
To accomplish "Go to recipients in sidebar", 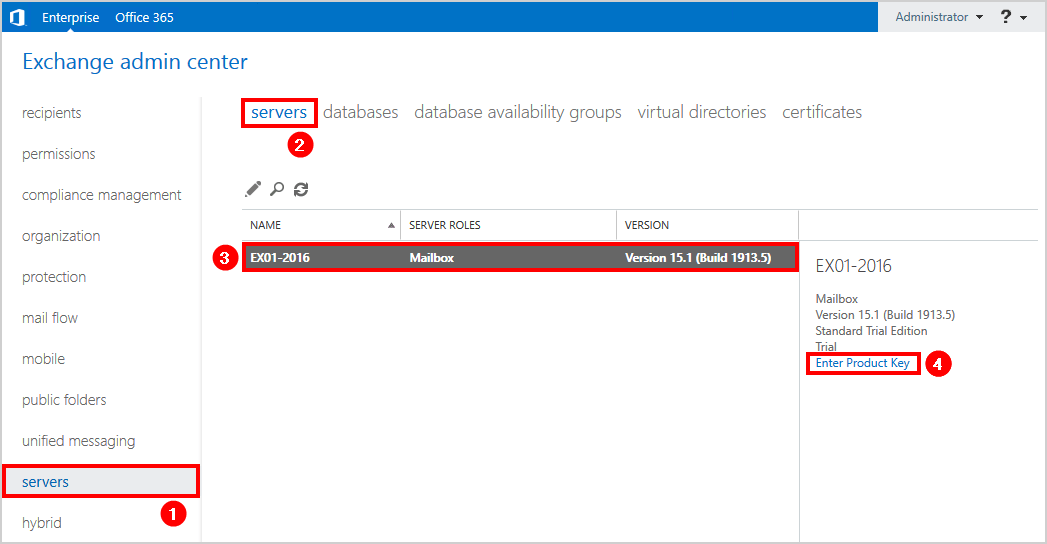I will tap(51, 113).
